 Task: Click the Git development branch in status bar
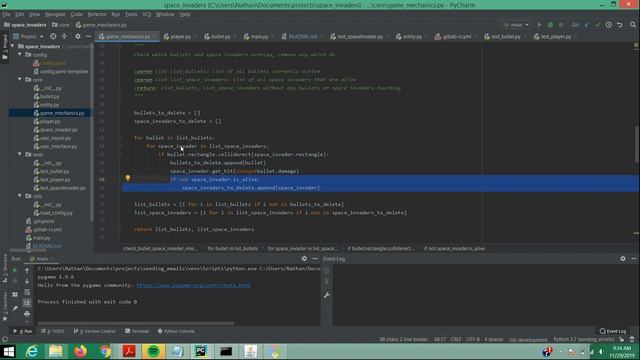(528, 340)
